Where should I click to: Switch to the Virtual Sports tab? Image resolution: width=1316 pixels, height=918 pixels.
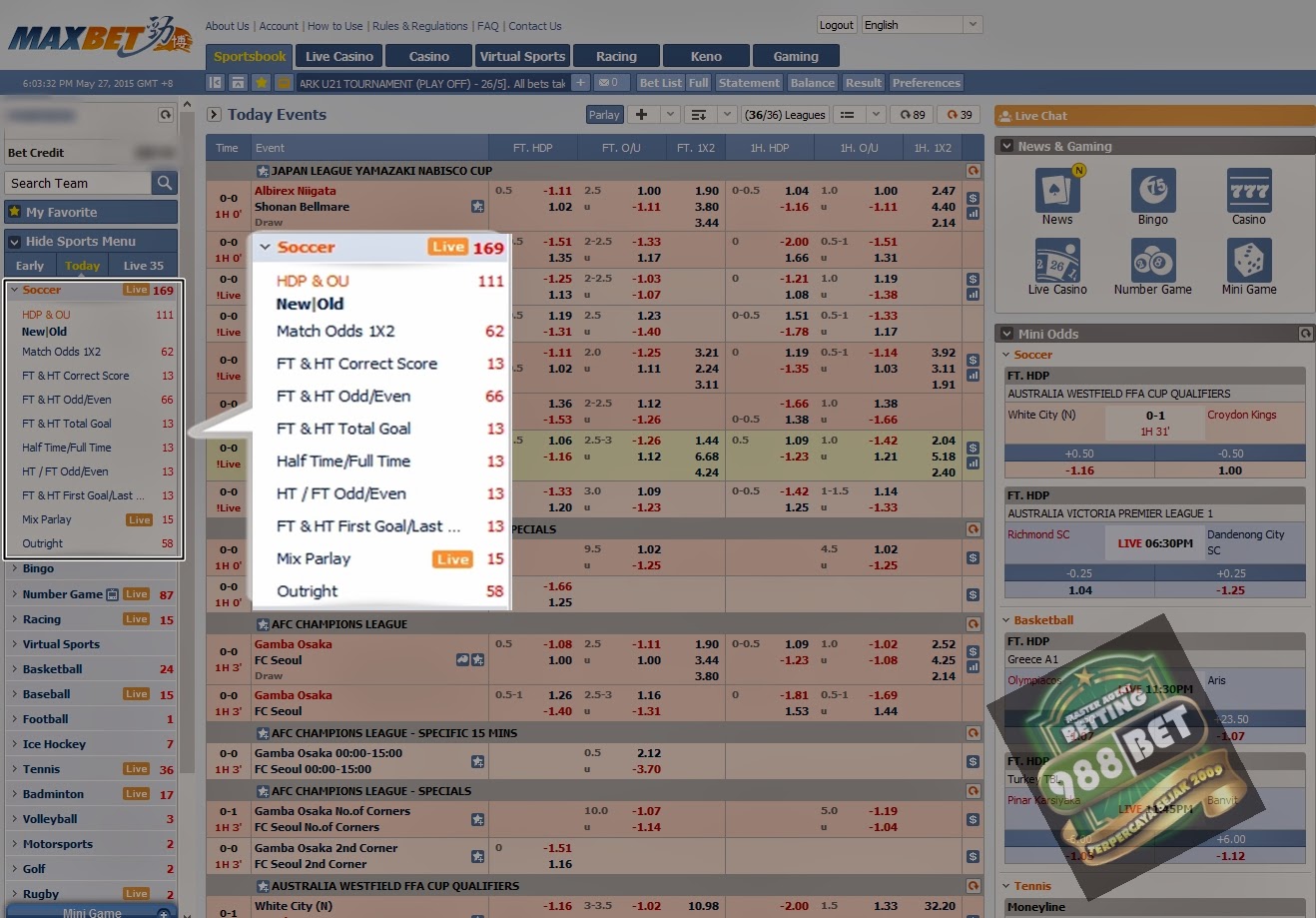coord(522,56)
